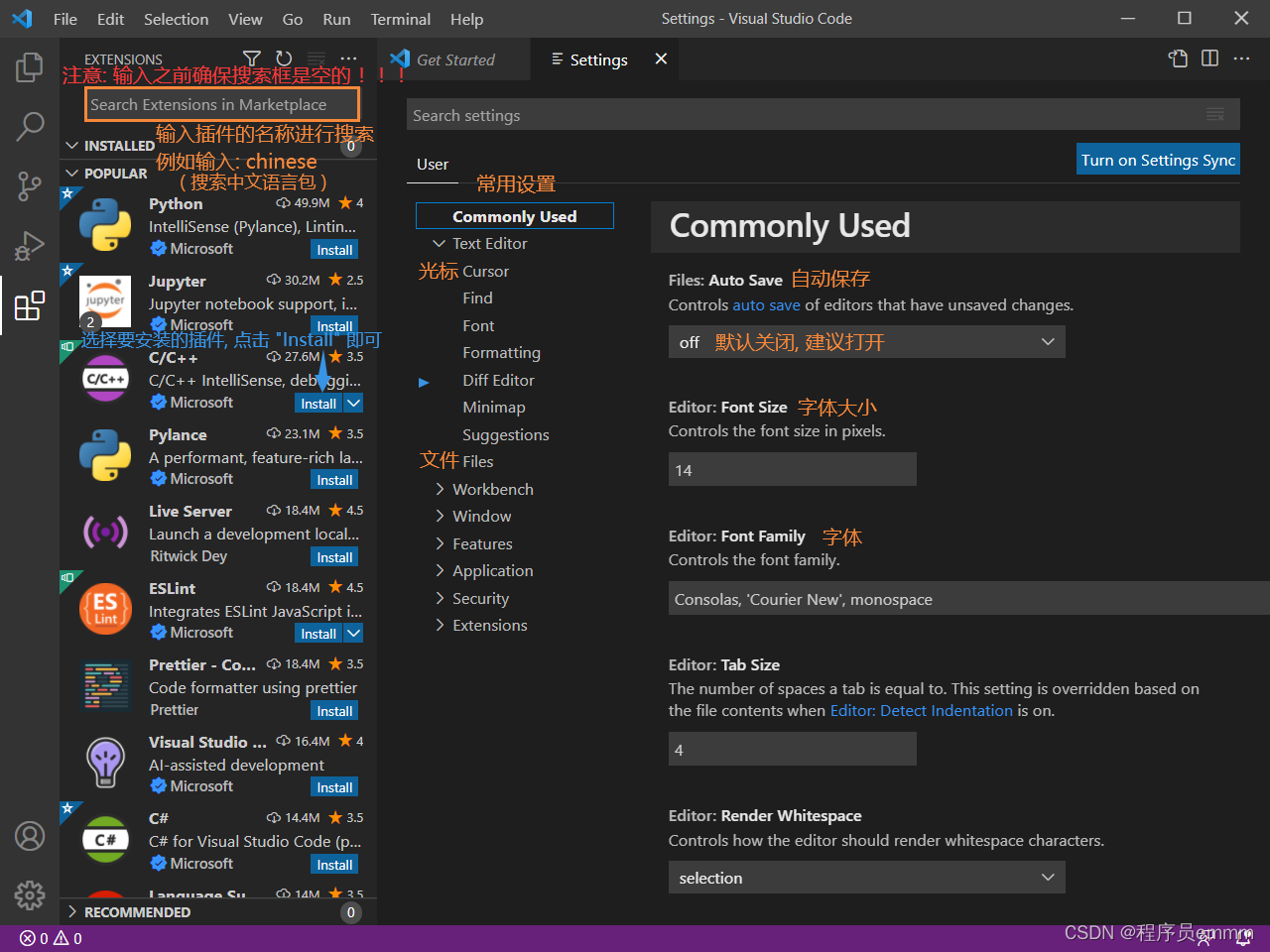Expand the Application settings group
The height and width of the screenshot is (952, 1270).
439,570
